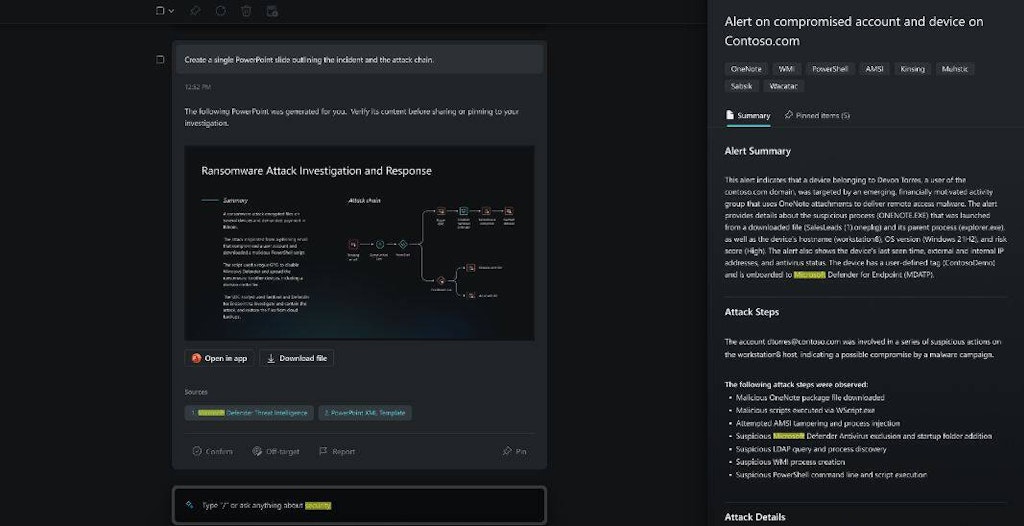Click the Download file button
The image size is (1024, 526).
(296, 358)
